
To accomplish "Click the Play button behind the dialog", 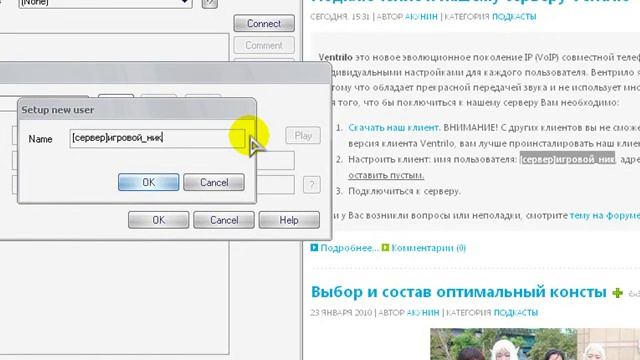I will pos(303,136).
